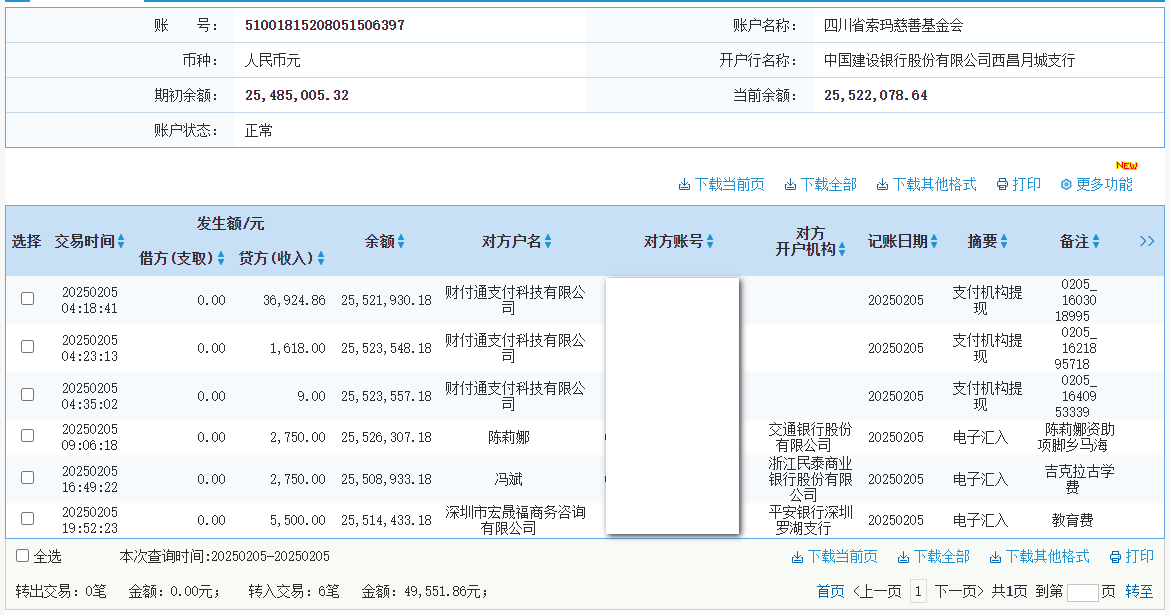Screen dimensions: 1170x615
Task: Click 选择 column header
Action: [26, 241]
